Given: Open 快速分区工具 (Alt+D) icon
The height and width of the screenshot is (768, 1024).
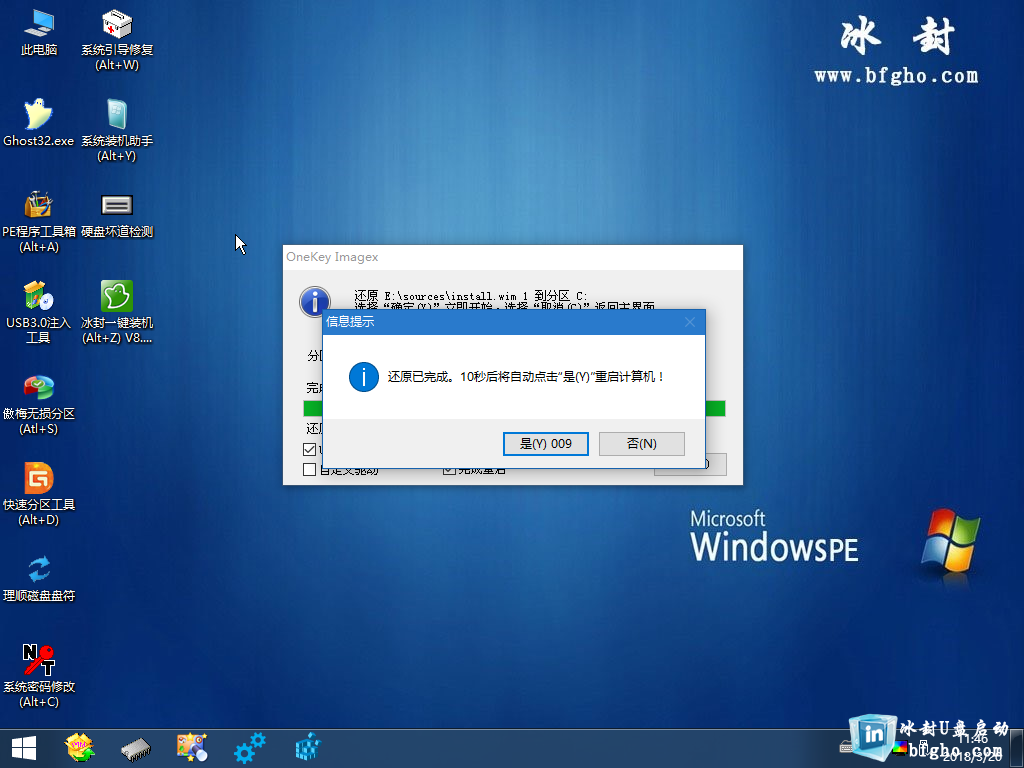Looking at the screenshot, I should click(39, 494).
